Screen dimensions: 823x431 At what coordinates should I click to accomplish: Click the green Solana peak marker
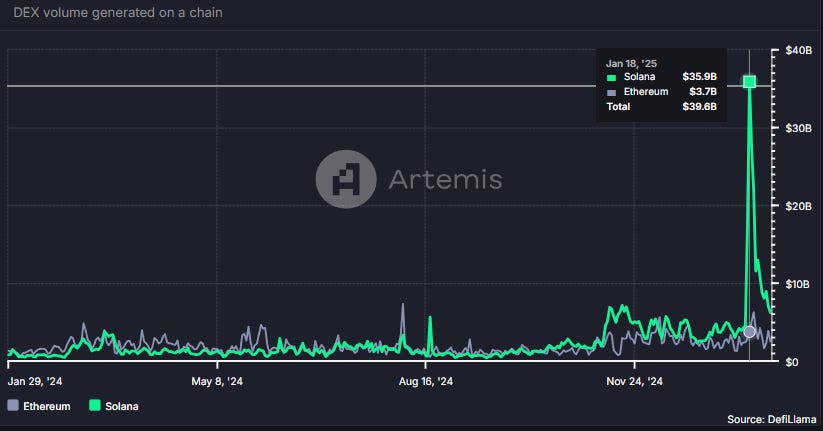point(750,81)
